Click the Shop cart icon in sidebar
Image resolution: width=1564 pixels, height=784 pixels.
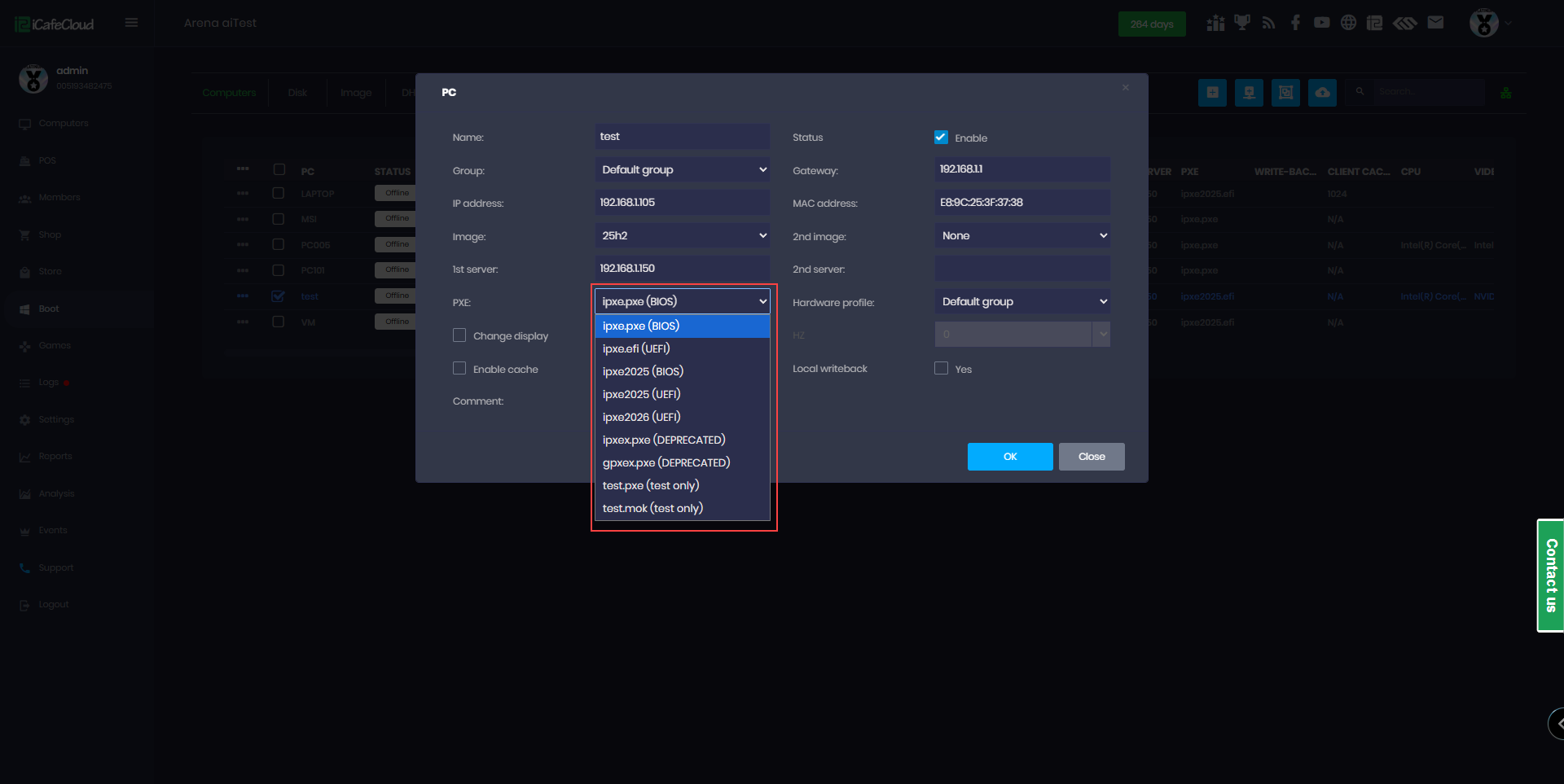(25, 234)
